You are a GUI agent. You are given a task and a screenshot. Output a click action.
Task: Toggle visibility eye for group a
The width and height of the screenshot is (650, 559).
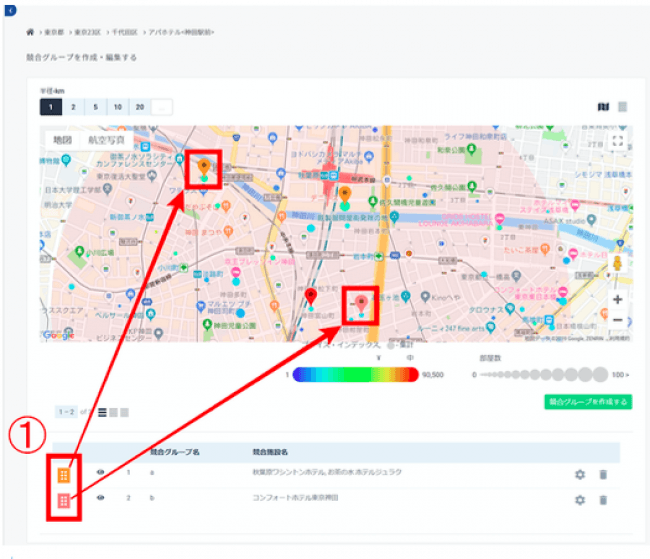(x=100, y=472)
